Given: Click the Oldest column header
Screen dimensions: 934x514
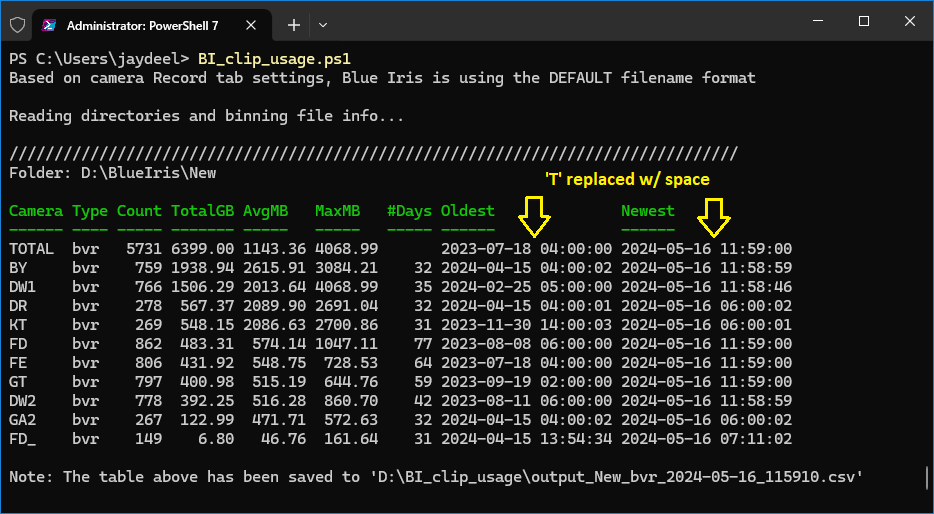Looking at the screenshot, I should click(468, 211).
